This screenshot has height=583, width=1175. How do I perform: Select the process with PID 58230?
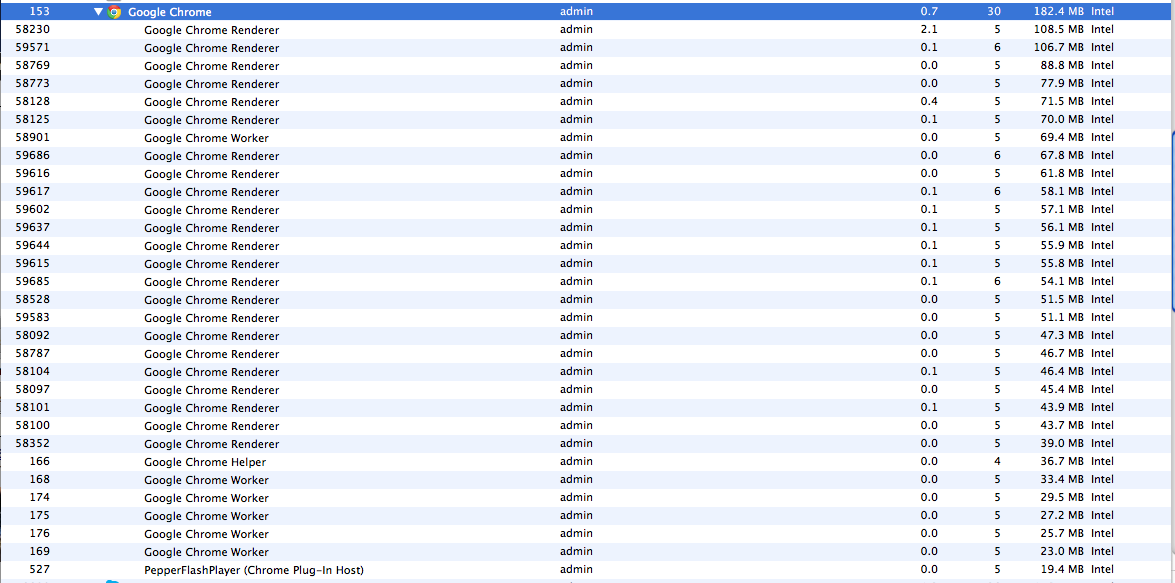point(588,30)
